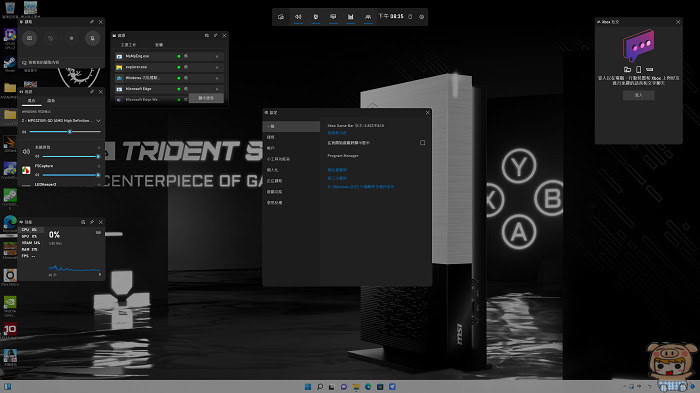This screenshot has width=700, height=393.
Task: Tick the checkbox in General settings
Action: click(422, 143)
